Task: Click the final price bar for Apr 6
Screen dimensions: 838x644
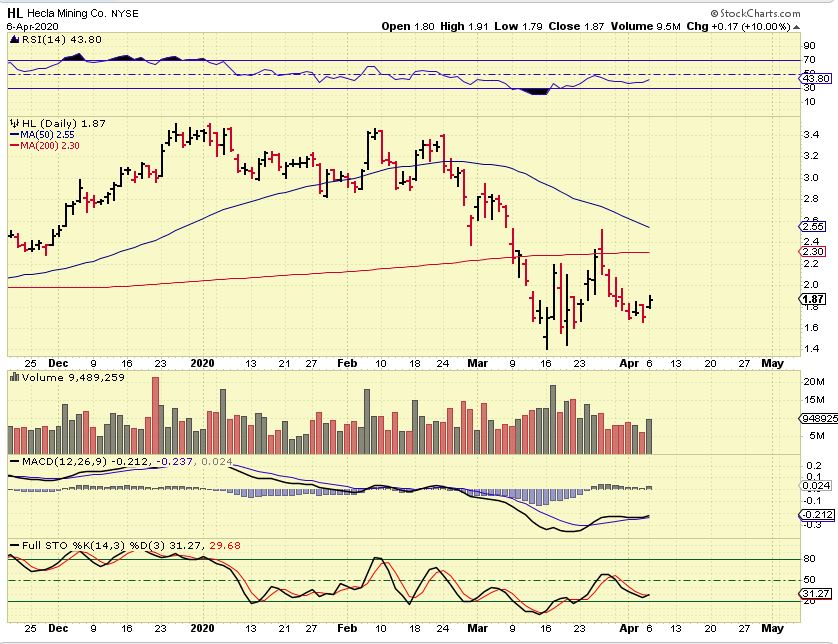Action: pos(650,302)
